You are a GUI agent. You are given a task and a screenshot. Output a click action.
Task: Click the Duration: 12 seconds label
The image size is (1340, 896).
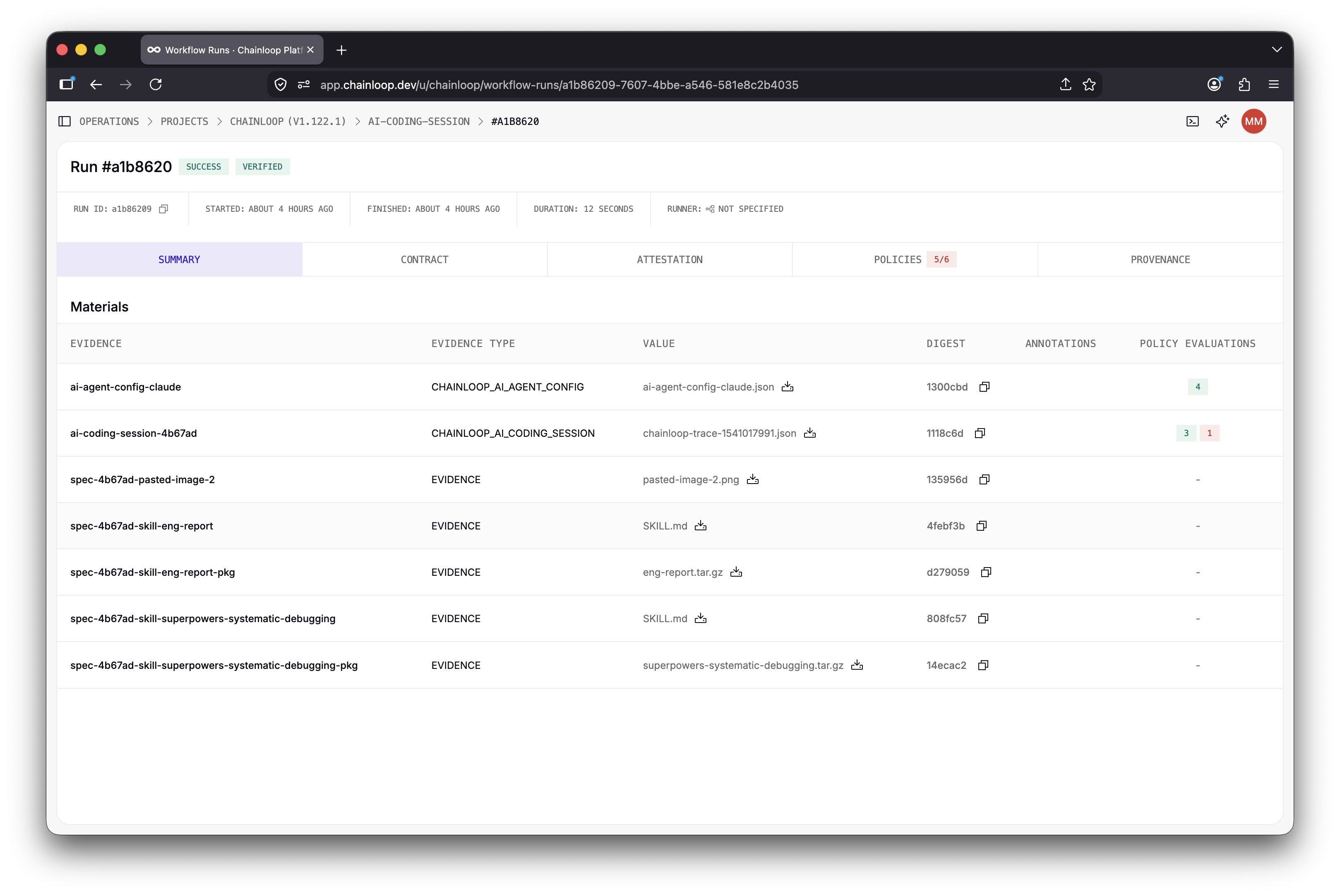[583, 209]
